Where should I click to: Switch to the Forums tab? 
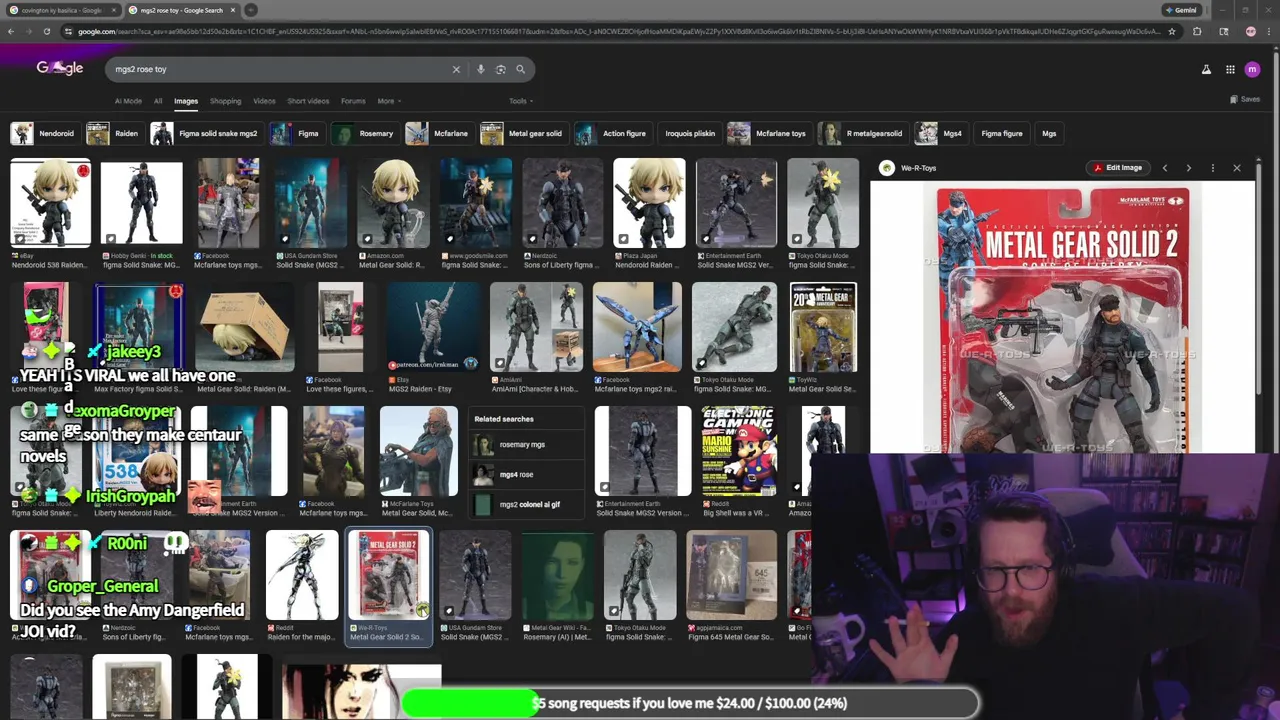tap(353, 101)
